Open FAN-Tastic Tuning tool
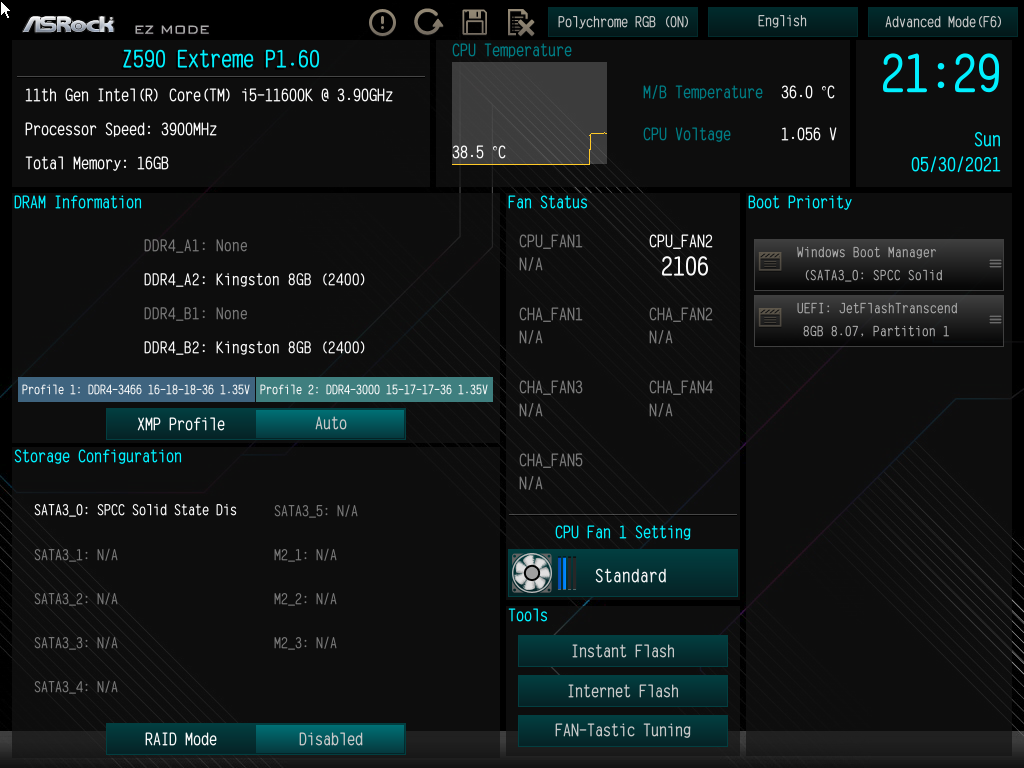1024x768 pixels. click(623, 730)
